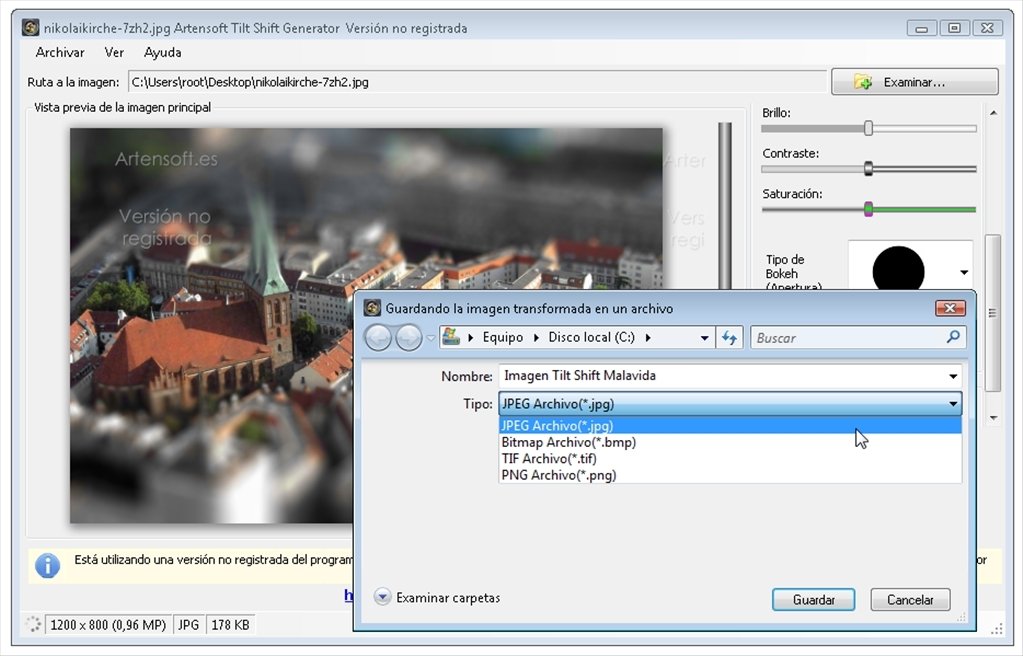The image size is (1023, 656).
Task: Select Disco local (C:) breadcrumb
Action: 591,337
